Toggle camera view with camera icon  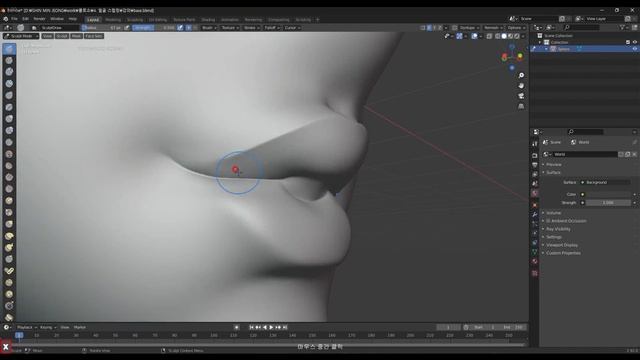(521, 96)
